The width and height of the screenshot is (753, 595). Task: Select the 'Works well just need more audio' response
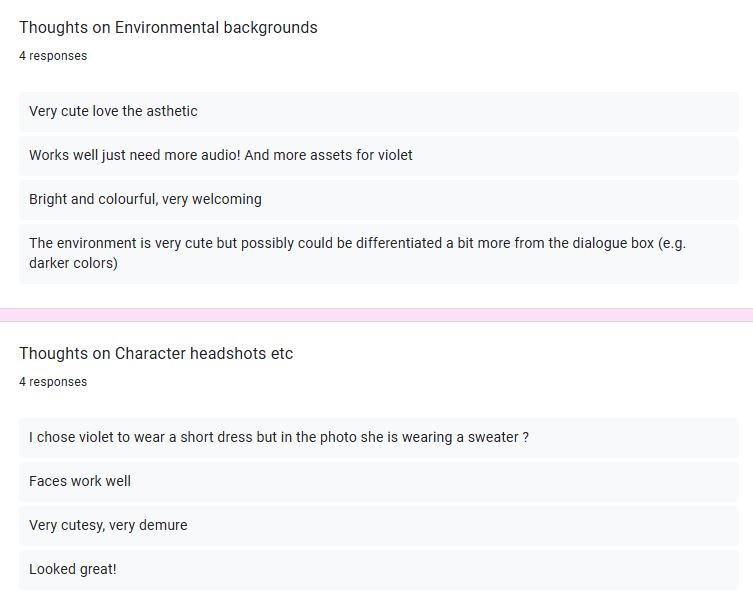378,156
